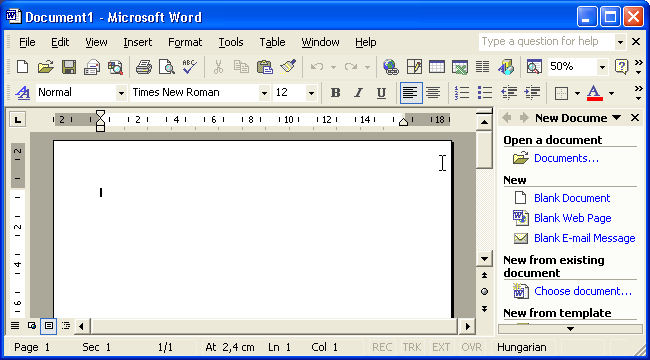650x360 pixels.
Task: Open the Style dropdown showing Normal
Action: [121, 93]
